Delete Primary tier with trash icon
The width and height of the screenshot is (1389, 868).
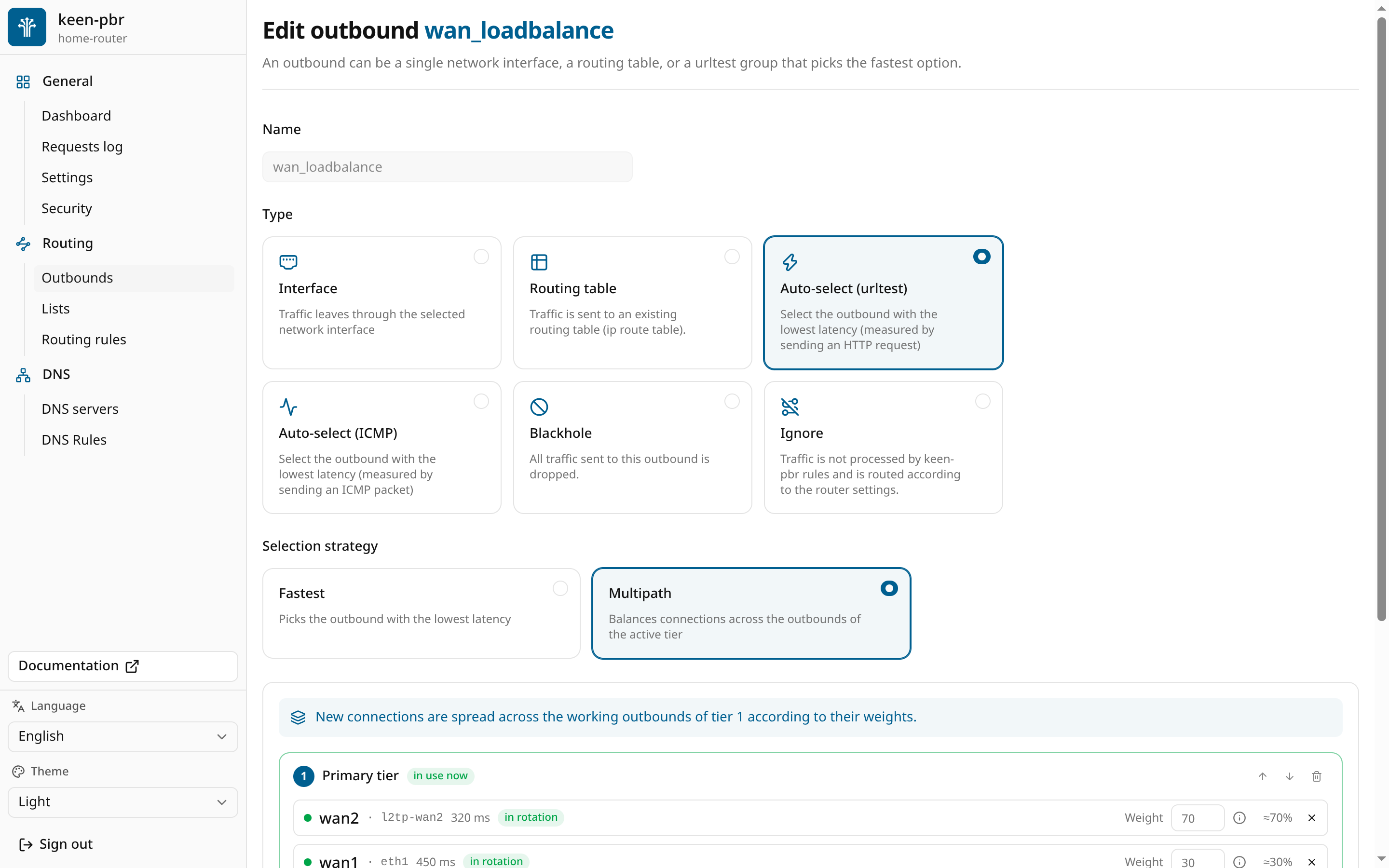click(x=1316, y=776)
